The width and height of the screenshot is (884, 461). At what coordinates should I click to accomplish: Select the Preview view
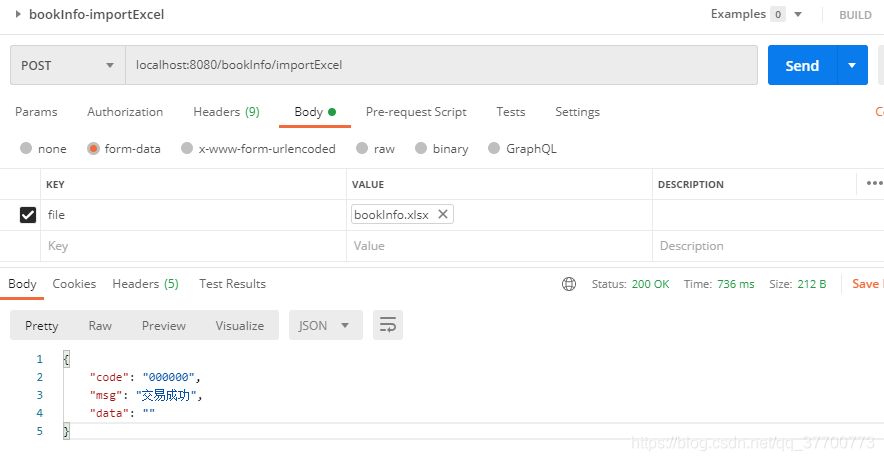click(163, 326)
